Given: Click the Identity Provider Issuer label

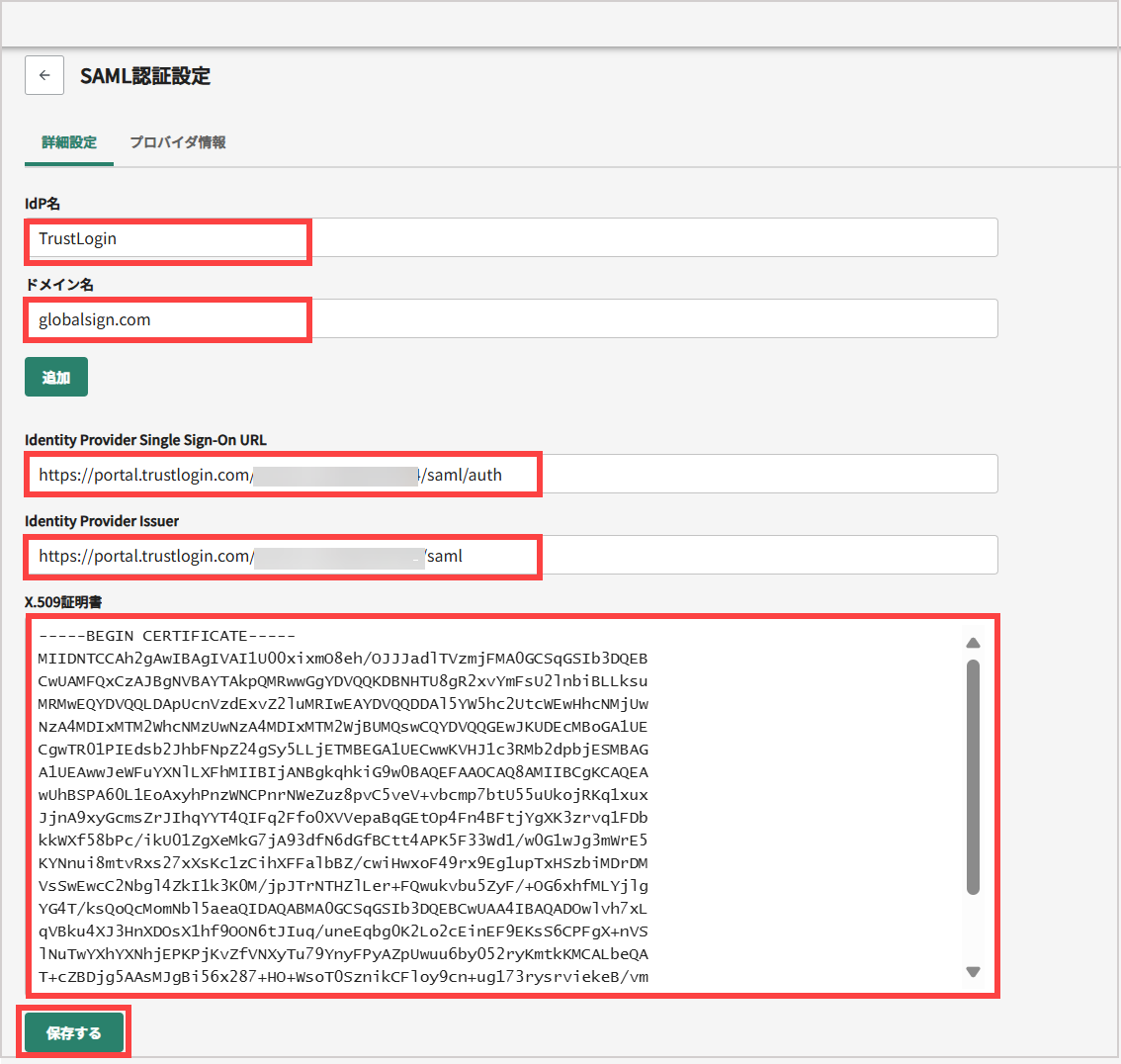Looking at the screenshot, I should point(102,521).
